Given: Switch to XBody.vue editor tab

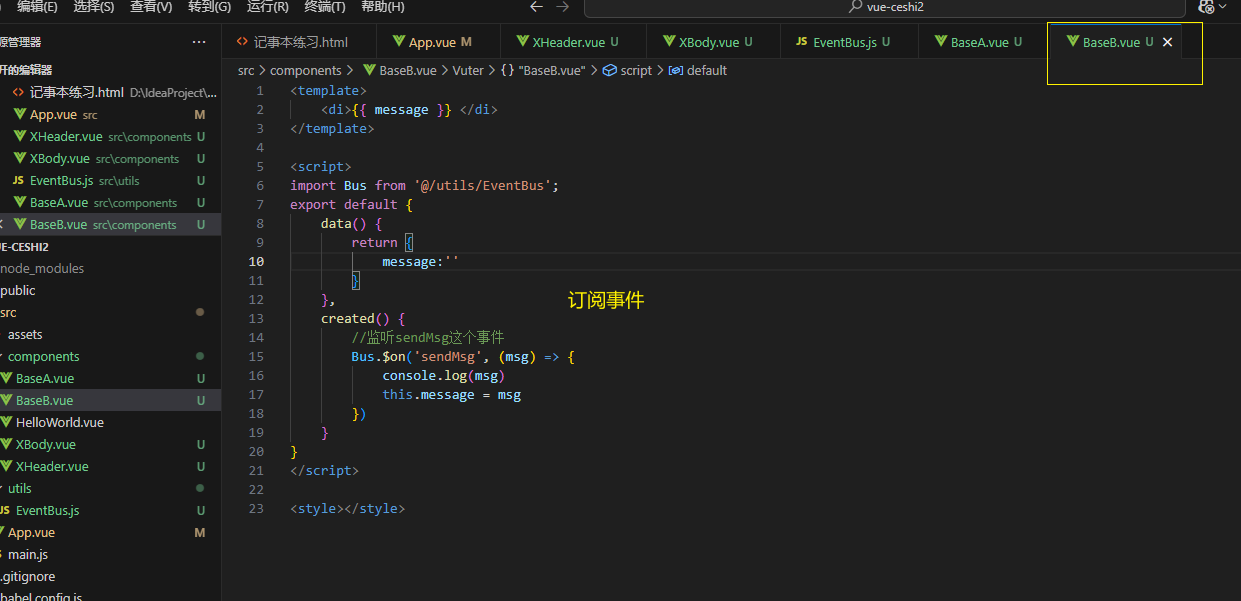Looking at the screenshot, I should pos(715,42).
